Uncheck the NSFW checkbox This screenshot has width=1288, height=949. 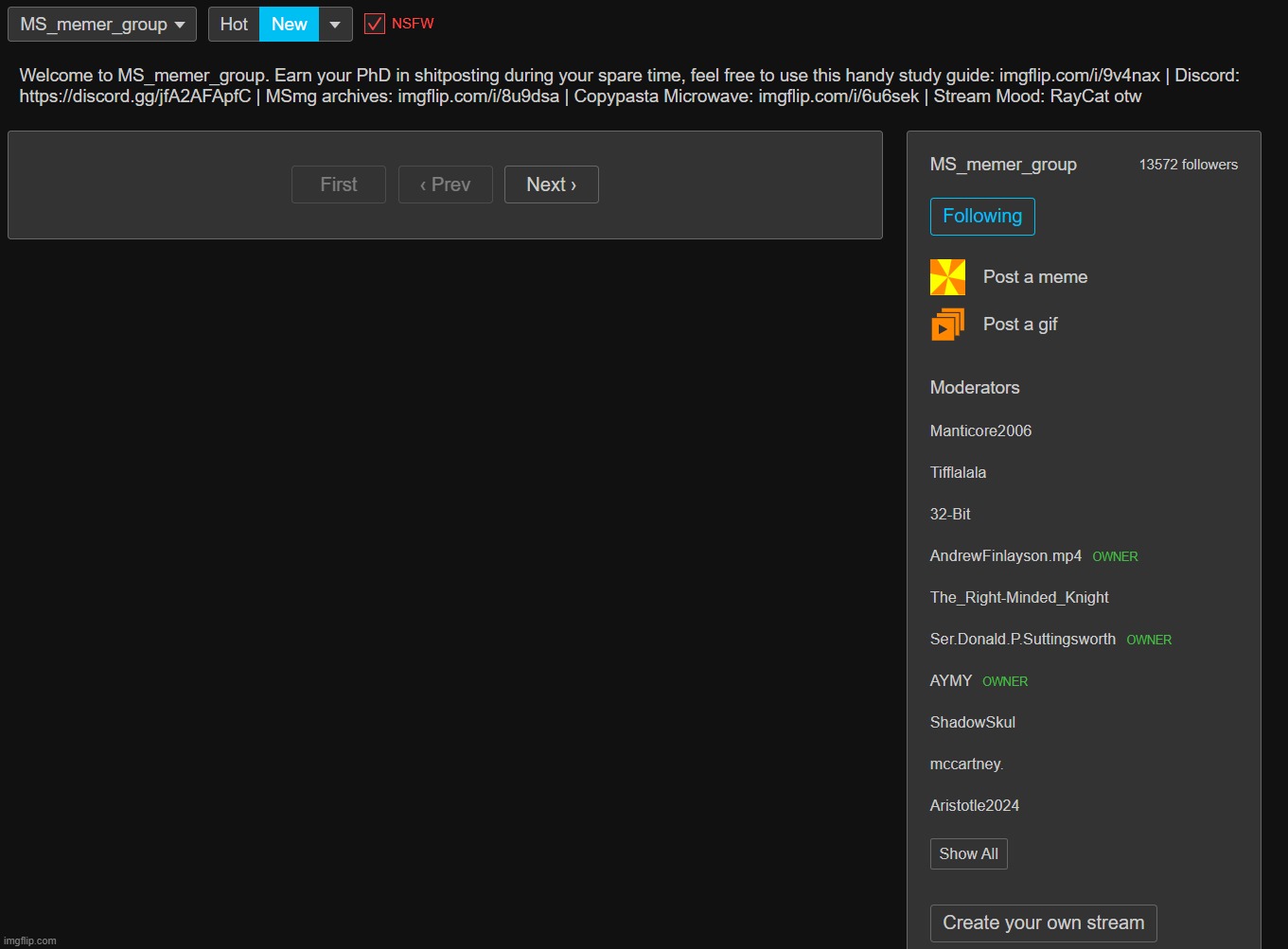[x=375, y=24]
